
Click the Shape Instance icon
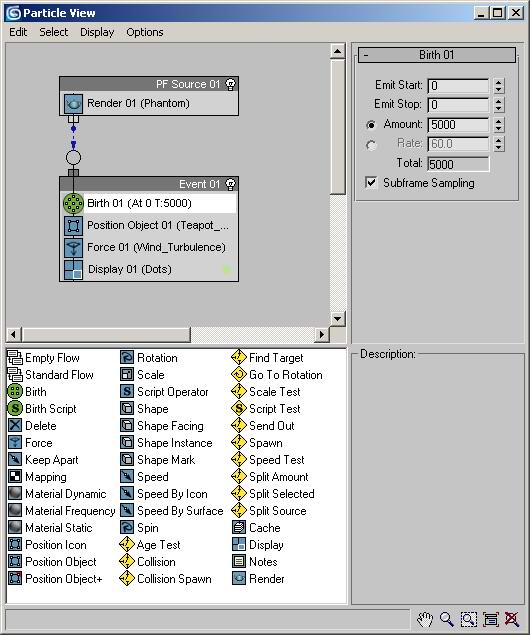127,443
